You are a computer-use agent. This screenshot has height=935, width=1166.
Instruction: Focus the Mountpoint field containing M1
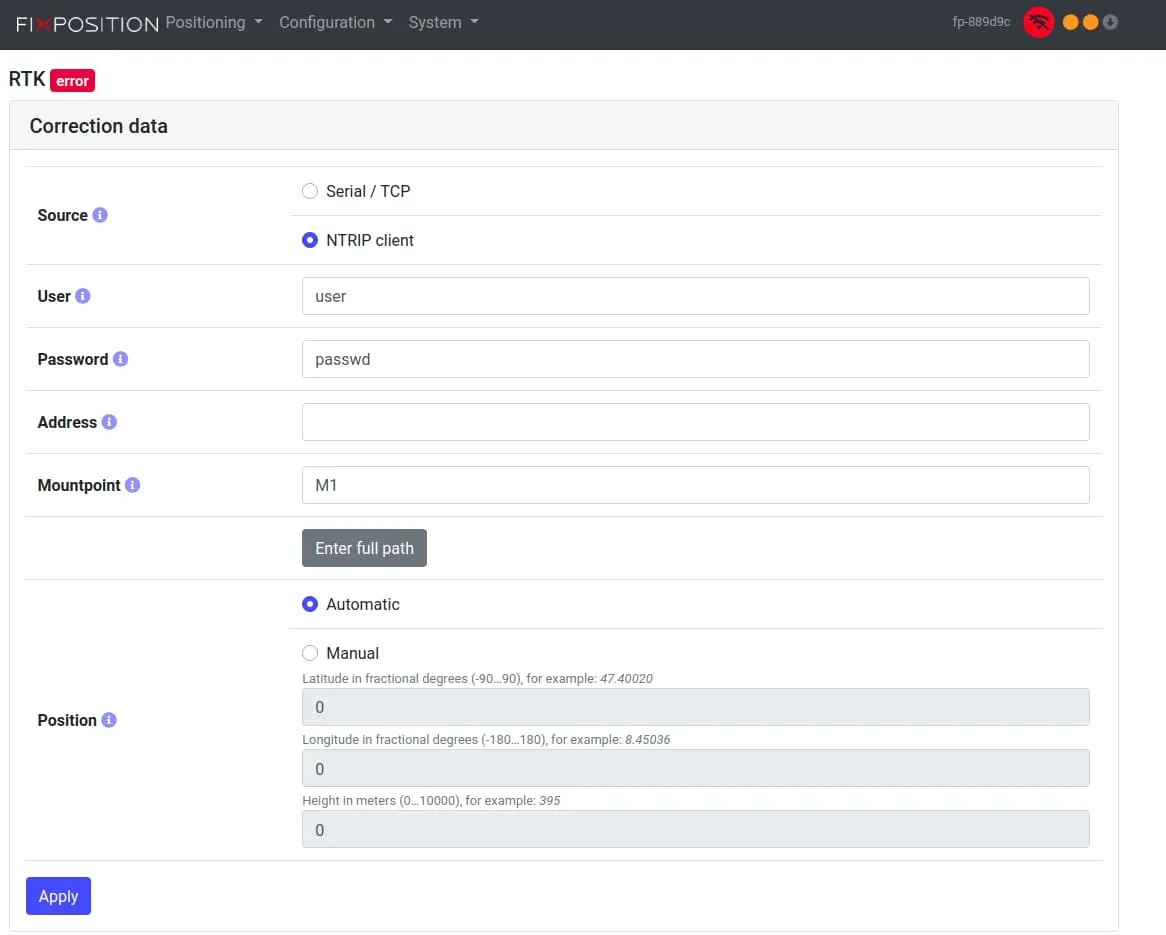695,485
